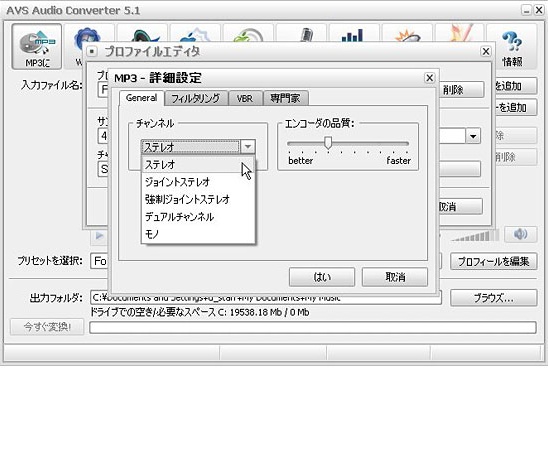Close the MP3 - 詳細設定 dialog
Screen dimensions: 548x457
tap(430, 78)
